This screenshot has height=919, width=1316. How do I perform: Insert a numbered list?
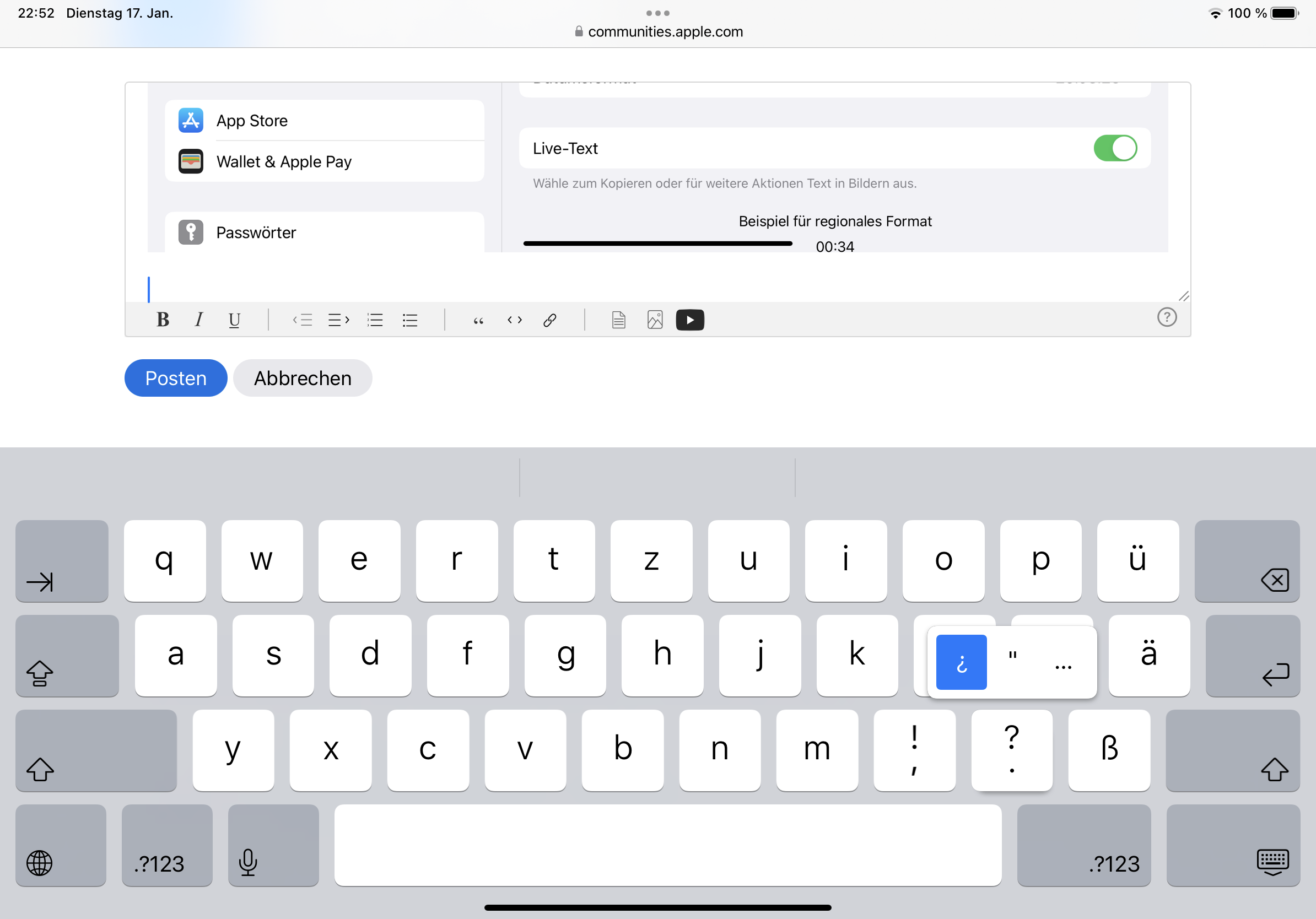(x=375, y=320)
